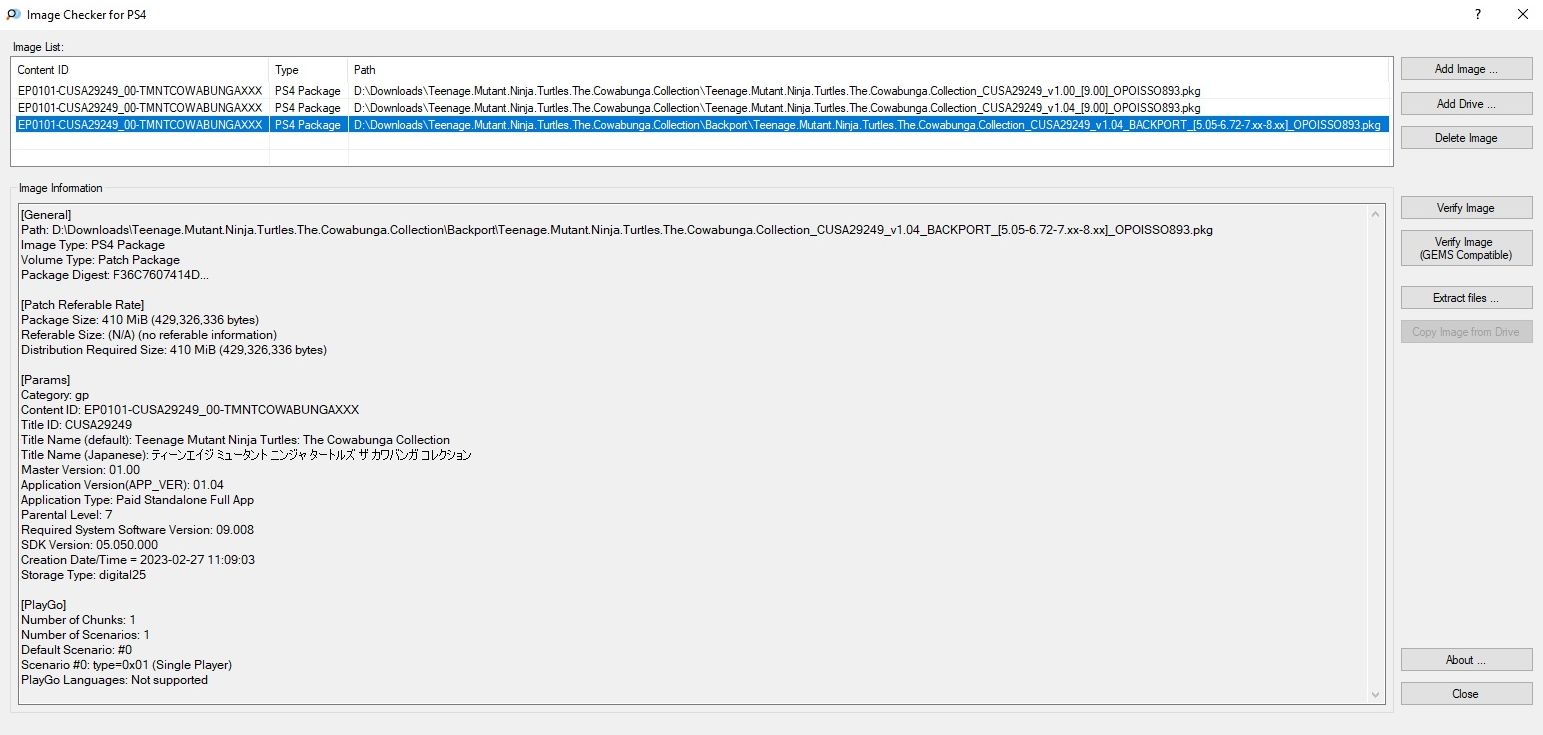The height and width of the screenshot is (735, 1543).
Task: Click the Add Image ... button
Action: coord(1466,69)
